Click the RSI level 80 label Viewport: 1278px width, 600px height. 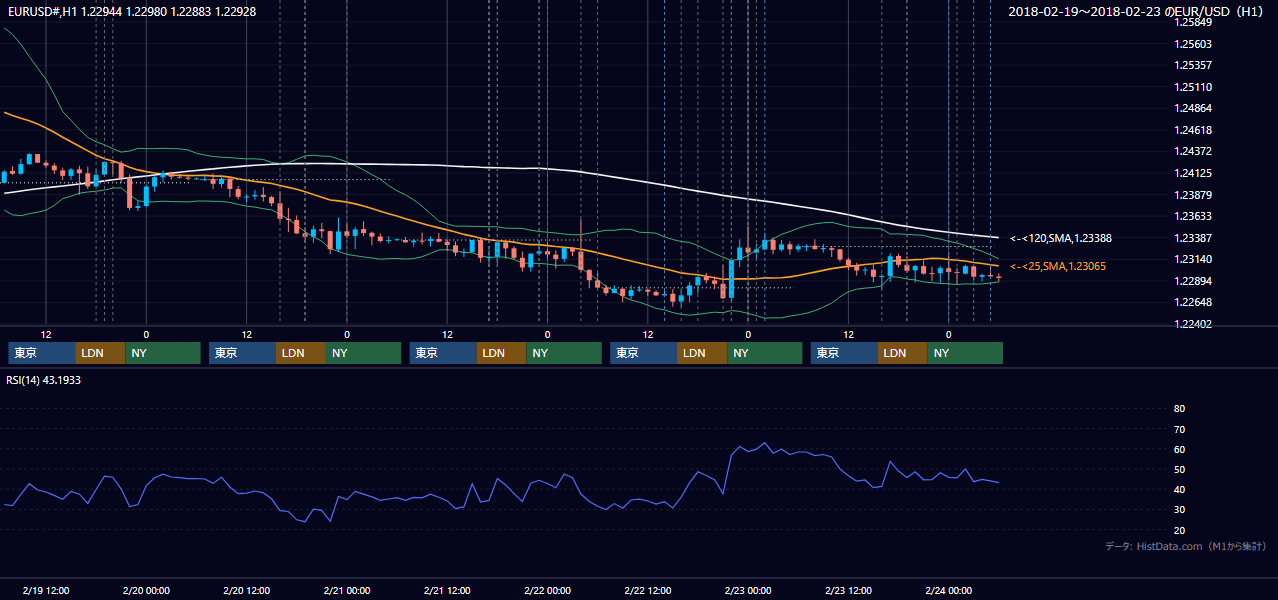[1179, 409]
